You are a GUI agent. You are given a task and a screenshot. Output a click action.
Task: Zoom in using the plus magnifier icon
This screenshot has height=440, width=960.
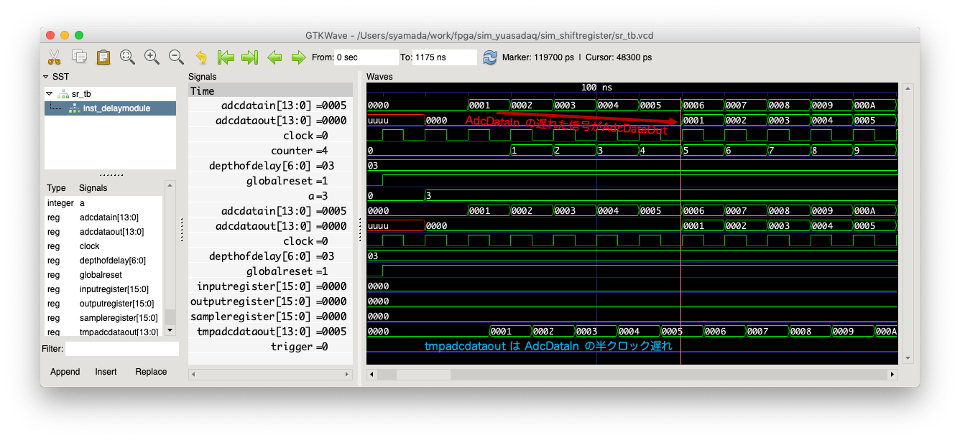pos(152,57)
